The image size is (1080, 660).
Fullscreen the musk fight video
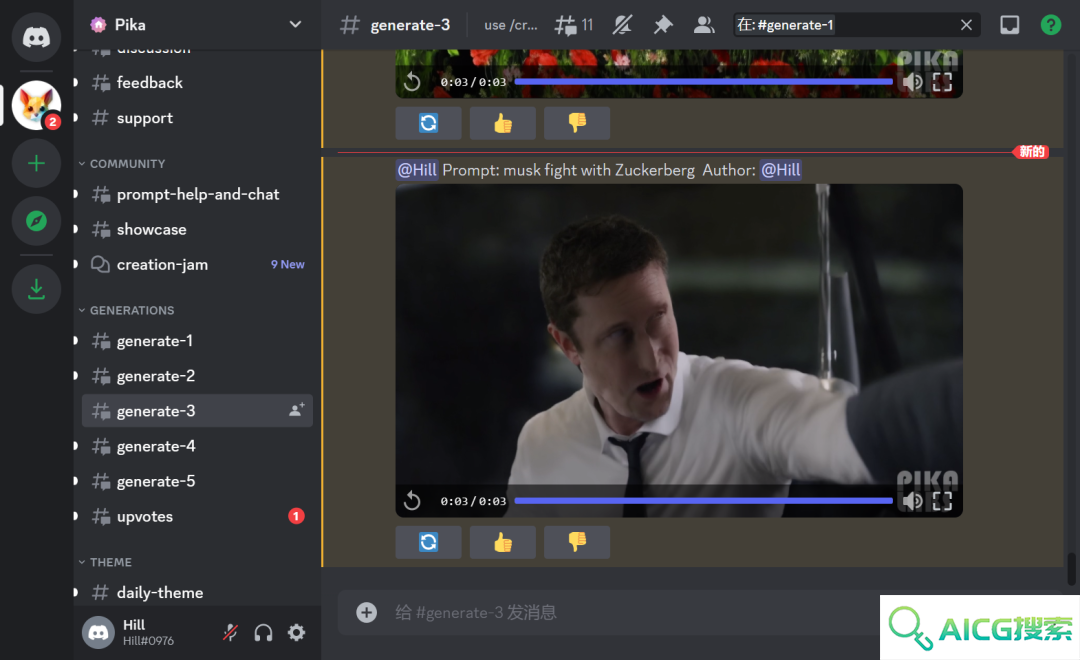942,501
